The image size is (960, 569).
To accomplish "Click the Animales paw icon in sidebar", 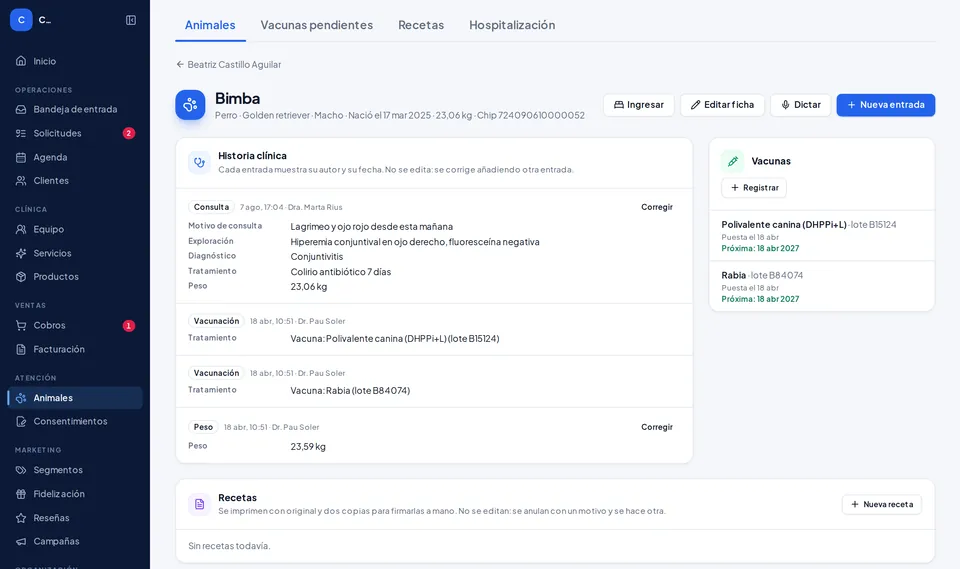I will click(x=21, y=398).
